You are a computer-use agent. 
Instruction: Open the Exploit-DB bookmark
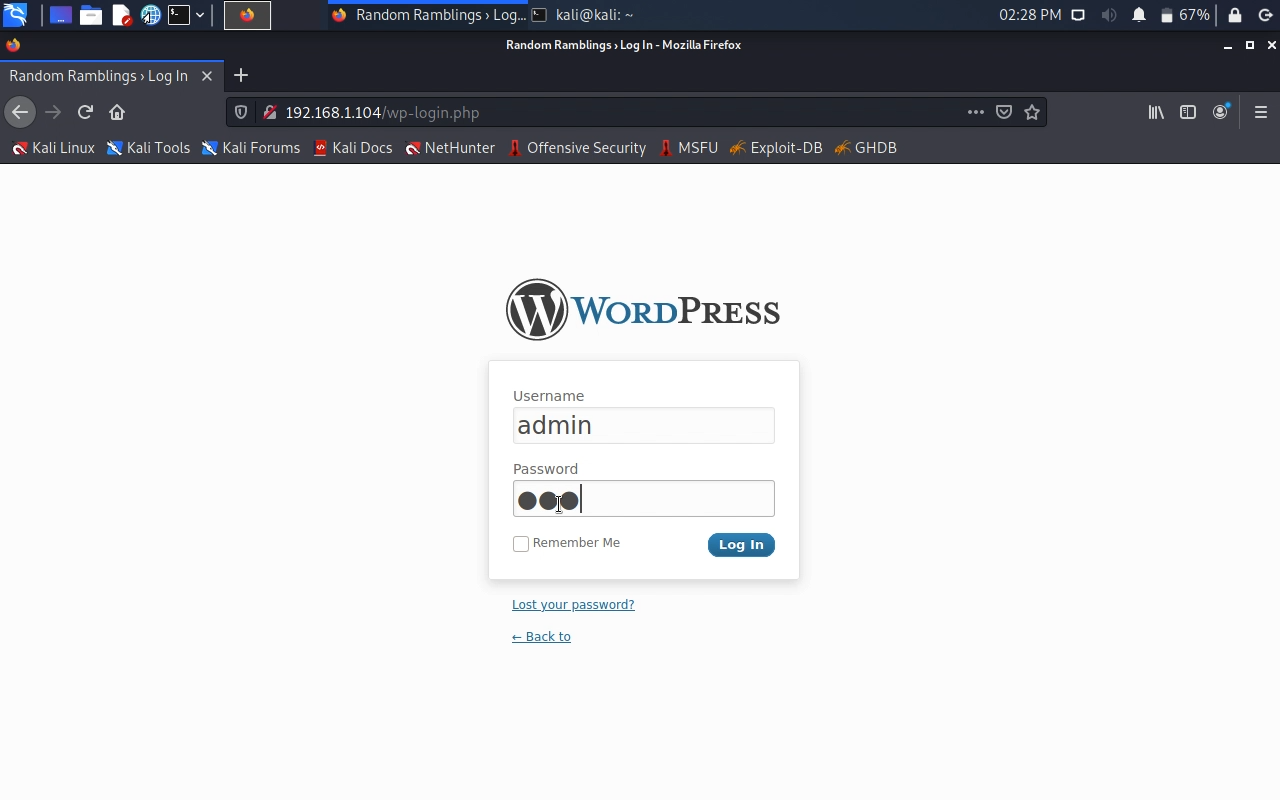(x=776, y=148)
